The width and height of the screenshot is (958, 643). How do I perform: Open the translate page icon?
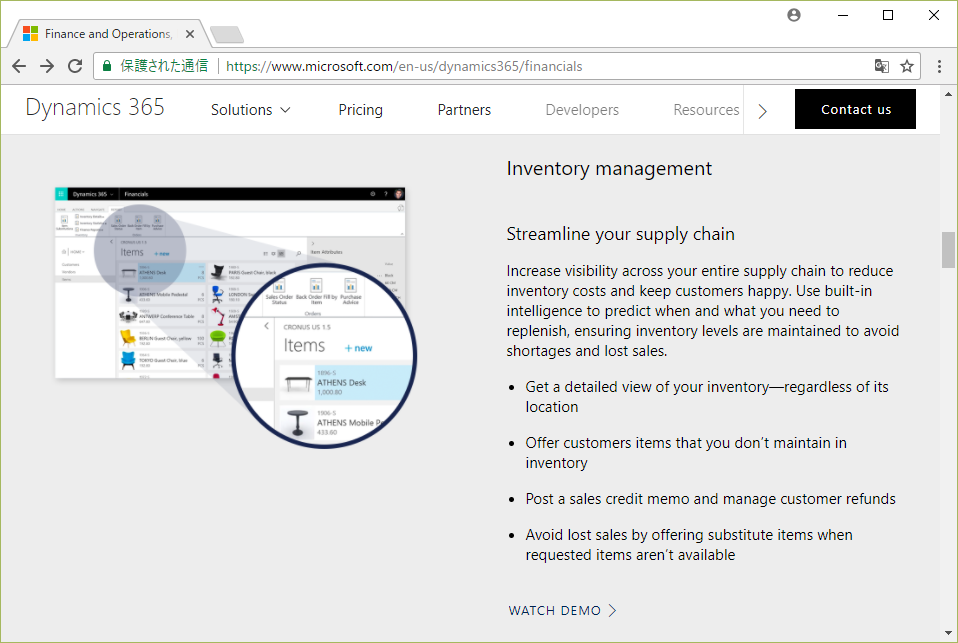(882, 66)
